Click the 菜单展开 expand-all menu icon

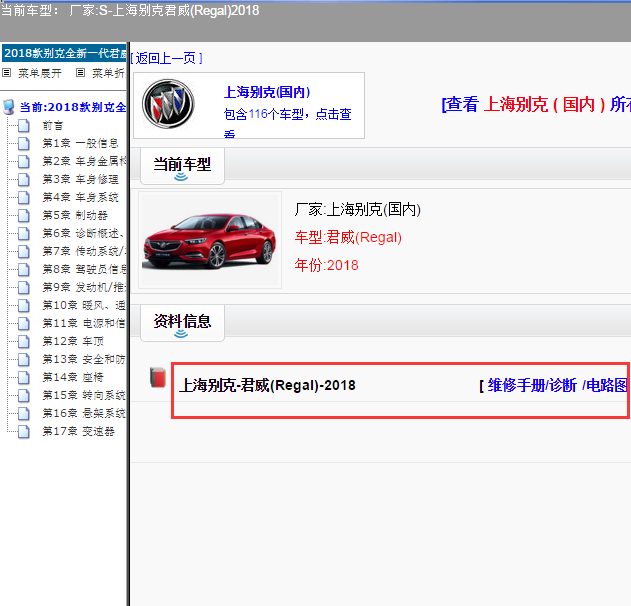[6, 73]
